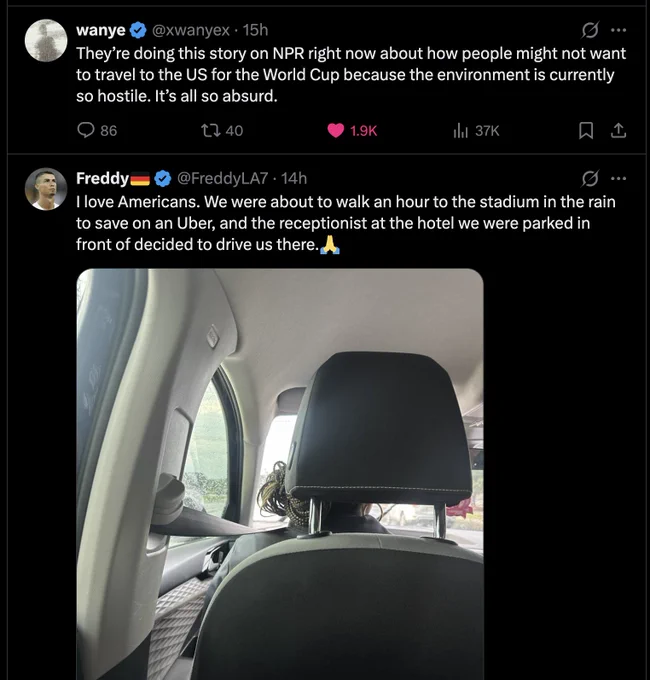Screen dimensions: 650x680
Task: Visit the @xwanyex handle link
Action: [x=190, y=30]
